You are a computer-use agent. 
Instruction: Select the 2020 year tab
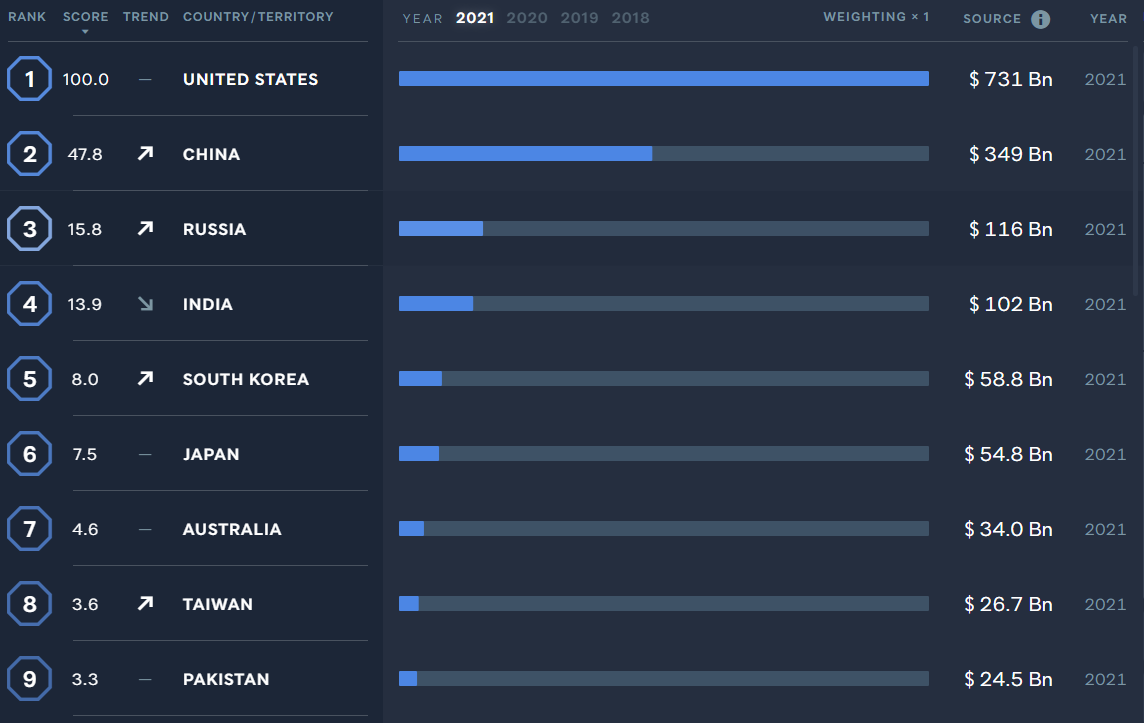pos(526,18)
